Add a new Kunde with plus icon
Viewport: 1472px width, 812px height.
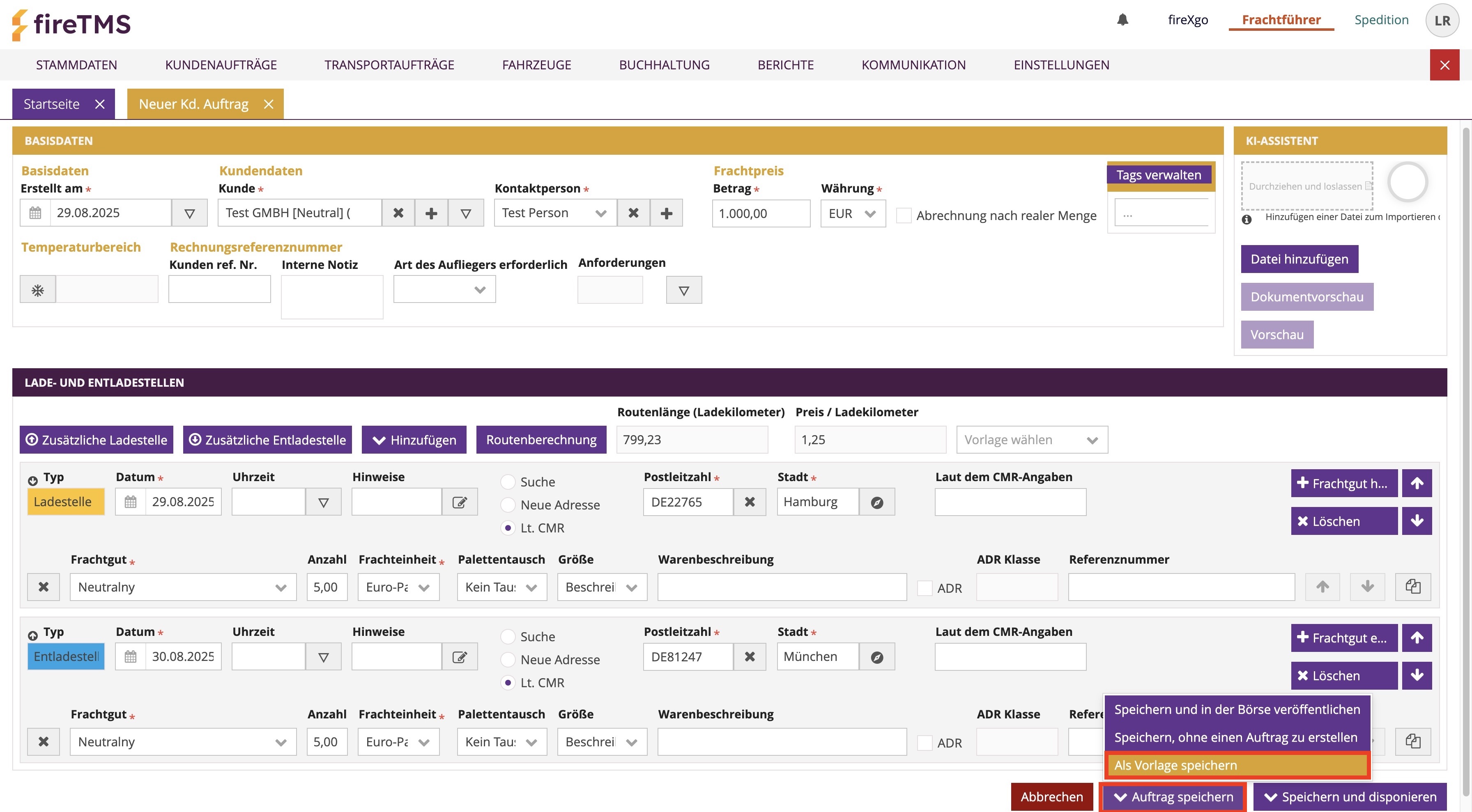pyautogui.click(x=431, y=213)
